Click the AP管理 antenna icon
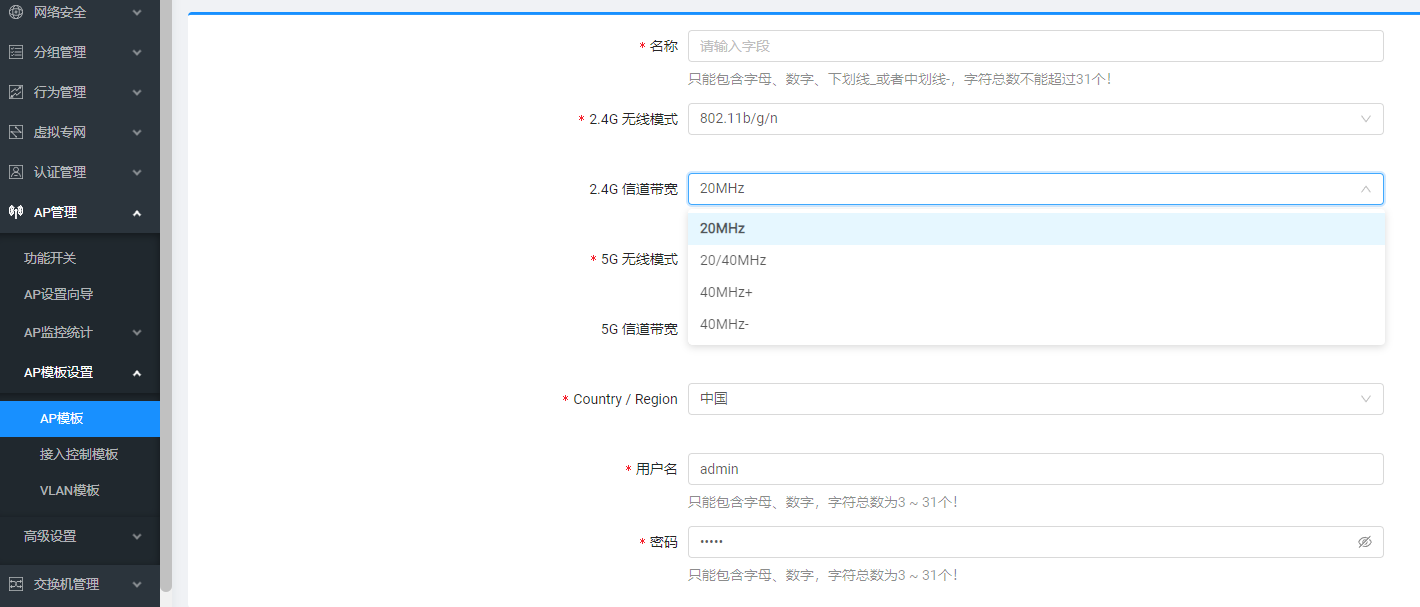Screen dimensions: 1420x607 tap(16, 212)
